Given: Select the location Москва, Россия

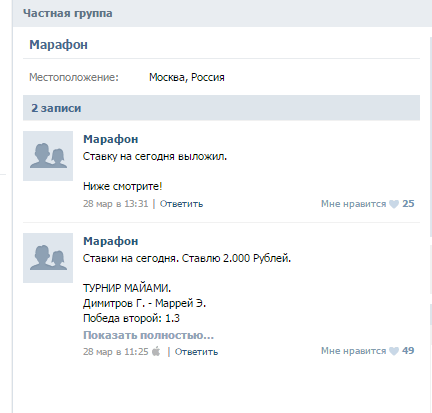Looking at the screenshot, I should [187, 77].
